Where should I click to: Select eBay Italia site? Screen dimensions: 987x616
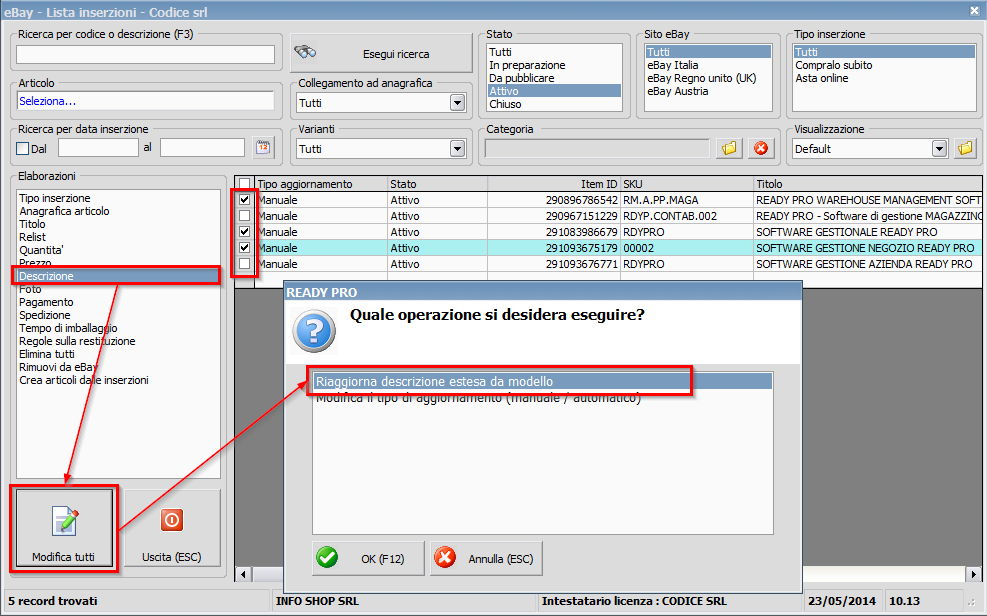pos(708,65)
